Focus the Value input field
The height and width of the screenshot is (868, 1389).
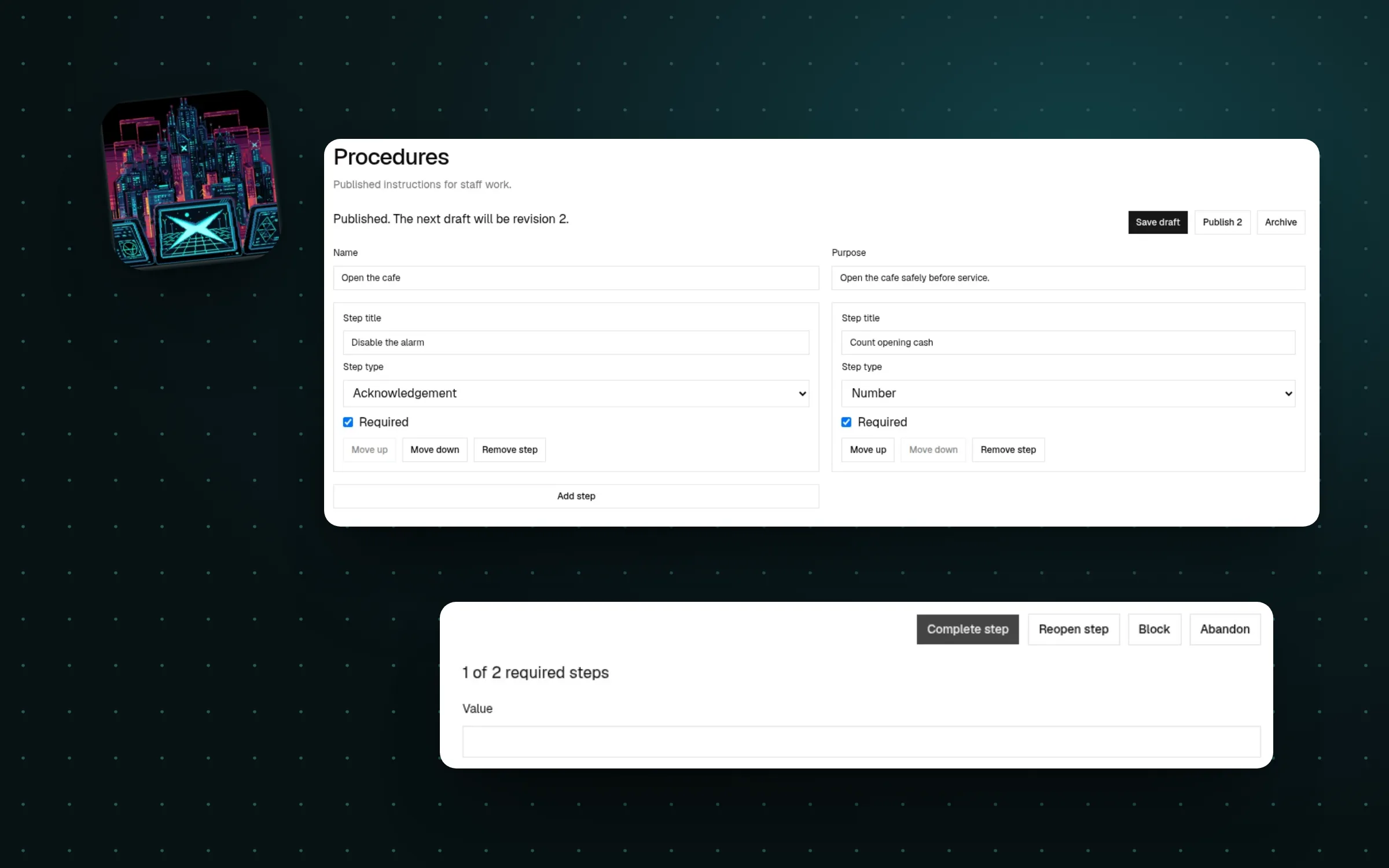[x=861, y=742]
